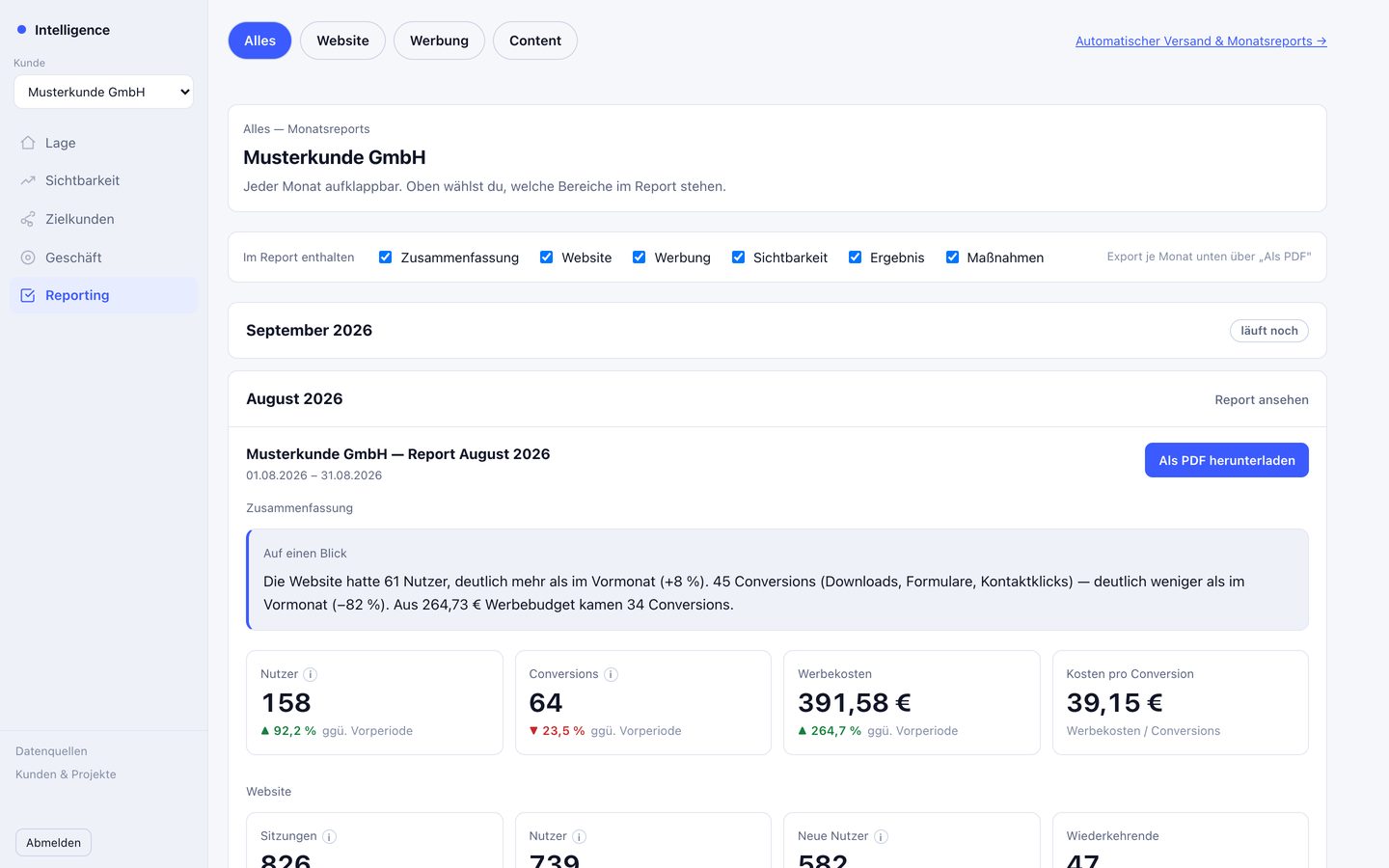1389x868 pixels.
Task: Click the Abmelden logout button
Action: click(x=53, y=842)
